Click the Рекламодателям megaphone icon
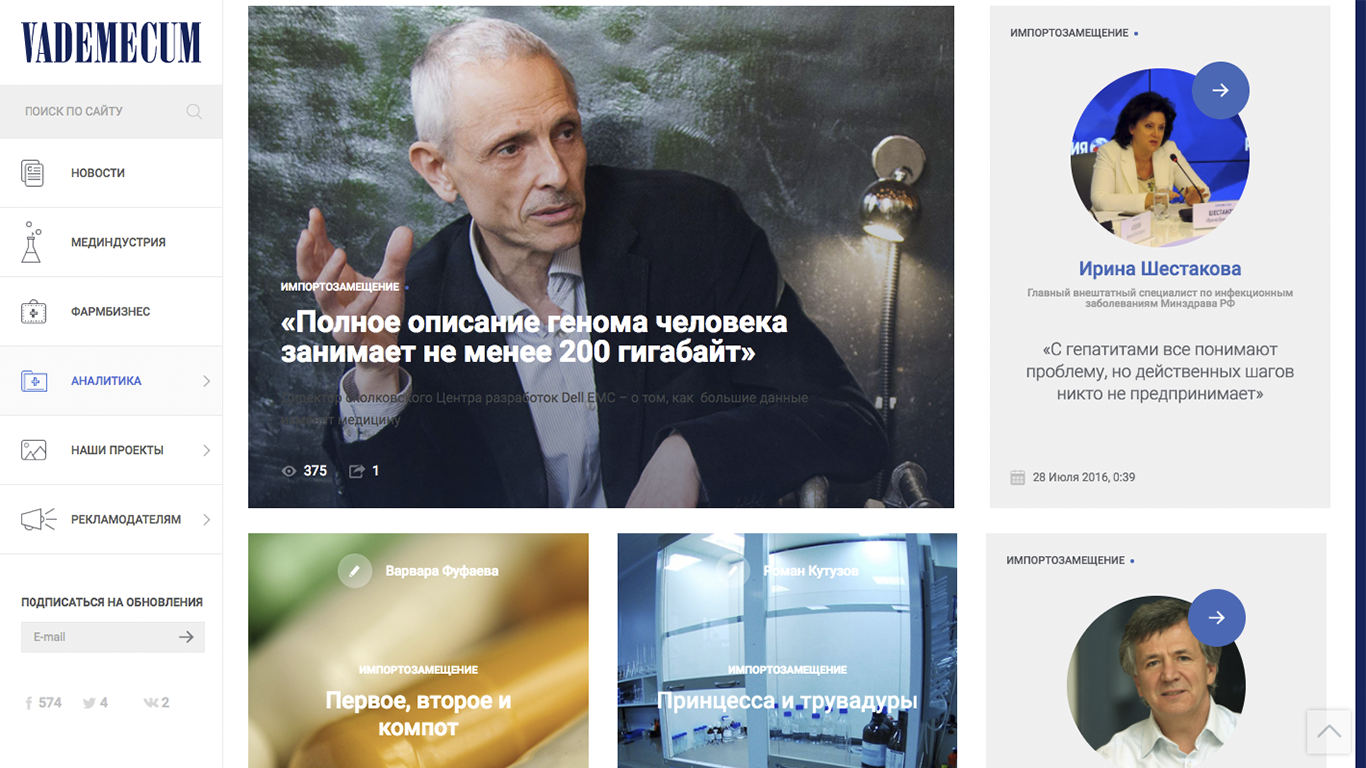The width and height of the screenshot is (1366, 768). [x=38, y=519]
